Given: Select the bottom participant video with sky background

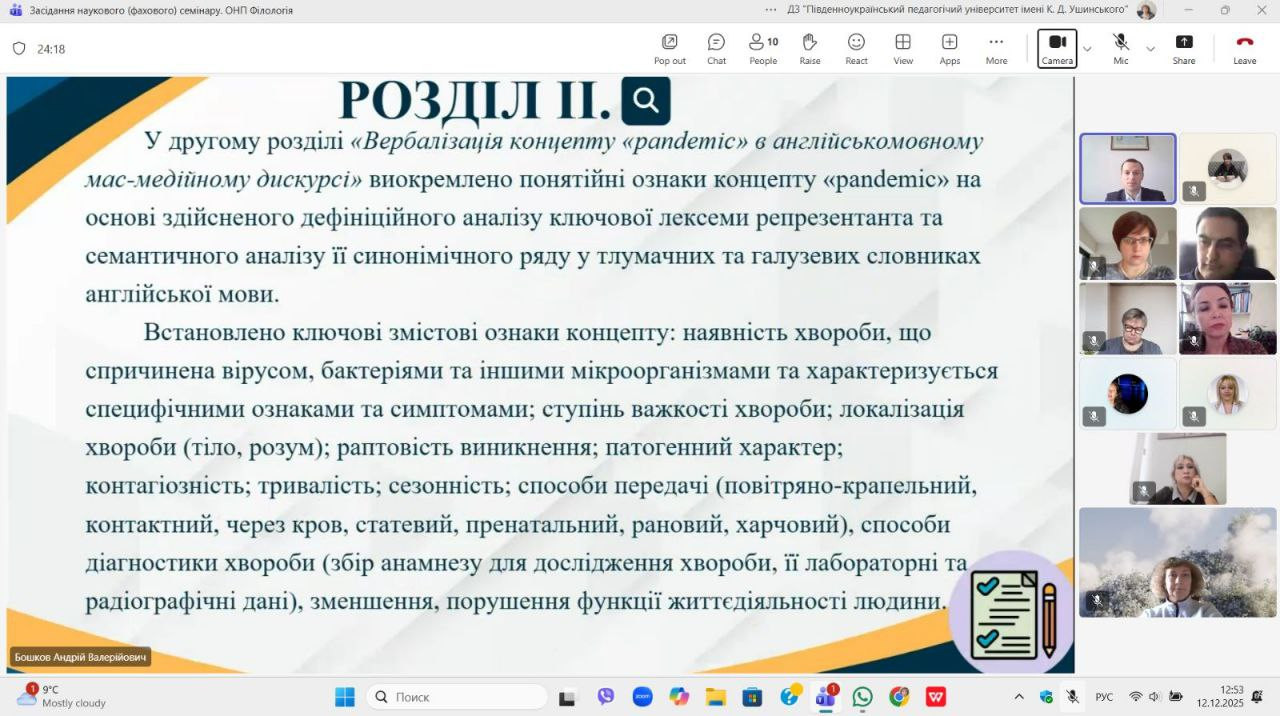Looking at the screenshot, I should coord(1177,562).
